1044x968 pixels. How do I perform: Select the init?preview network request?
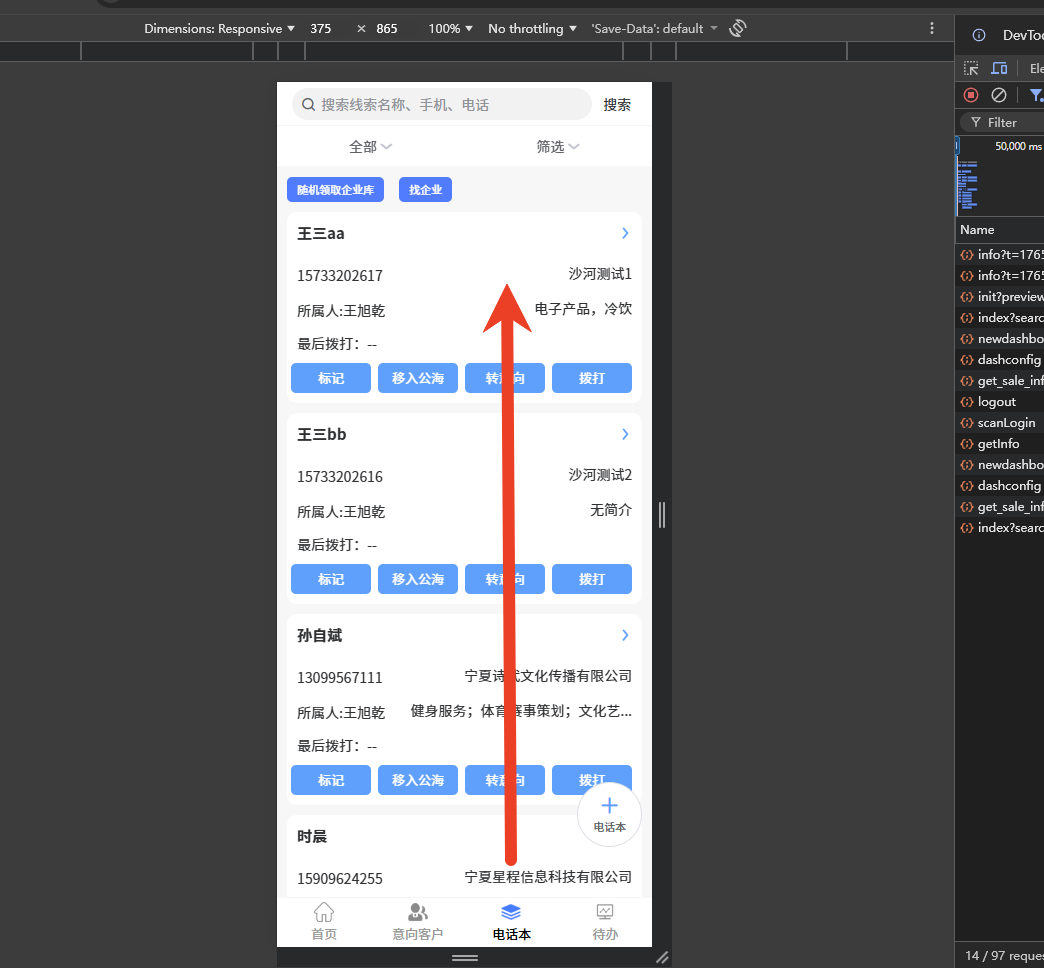pos(1001,296)
